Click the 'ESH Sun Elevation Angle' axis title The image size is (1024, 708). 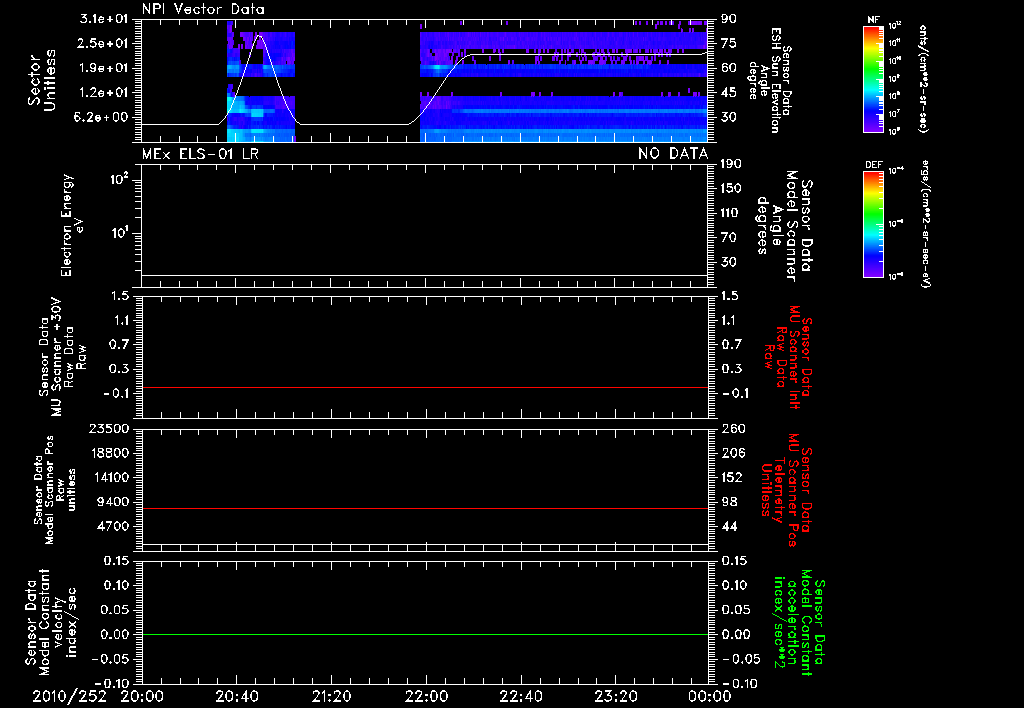769,80
